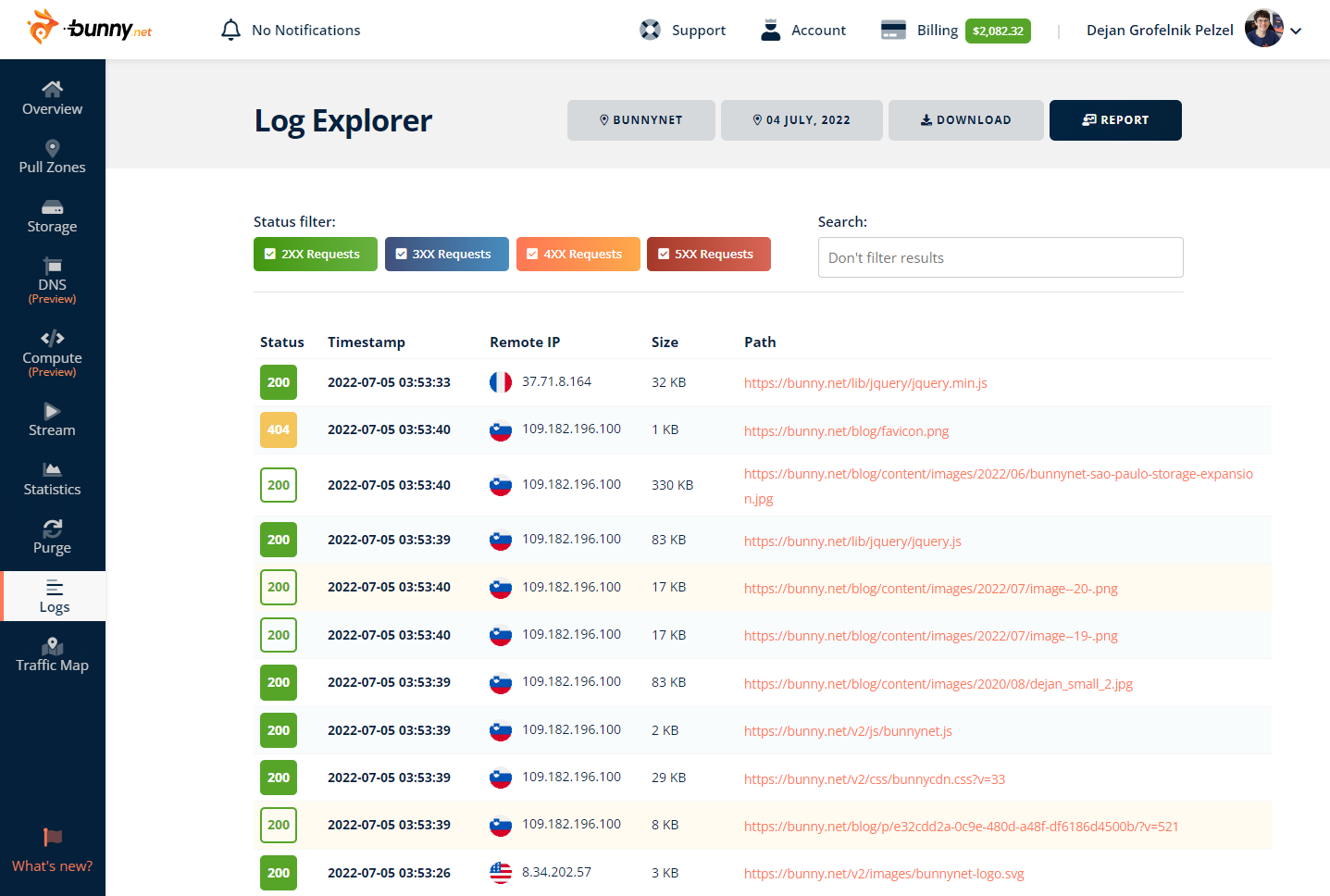Open the Statistics chart icon
1330x896 pixels.
[x=53, y=469]
